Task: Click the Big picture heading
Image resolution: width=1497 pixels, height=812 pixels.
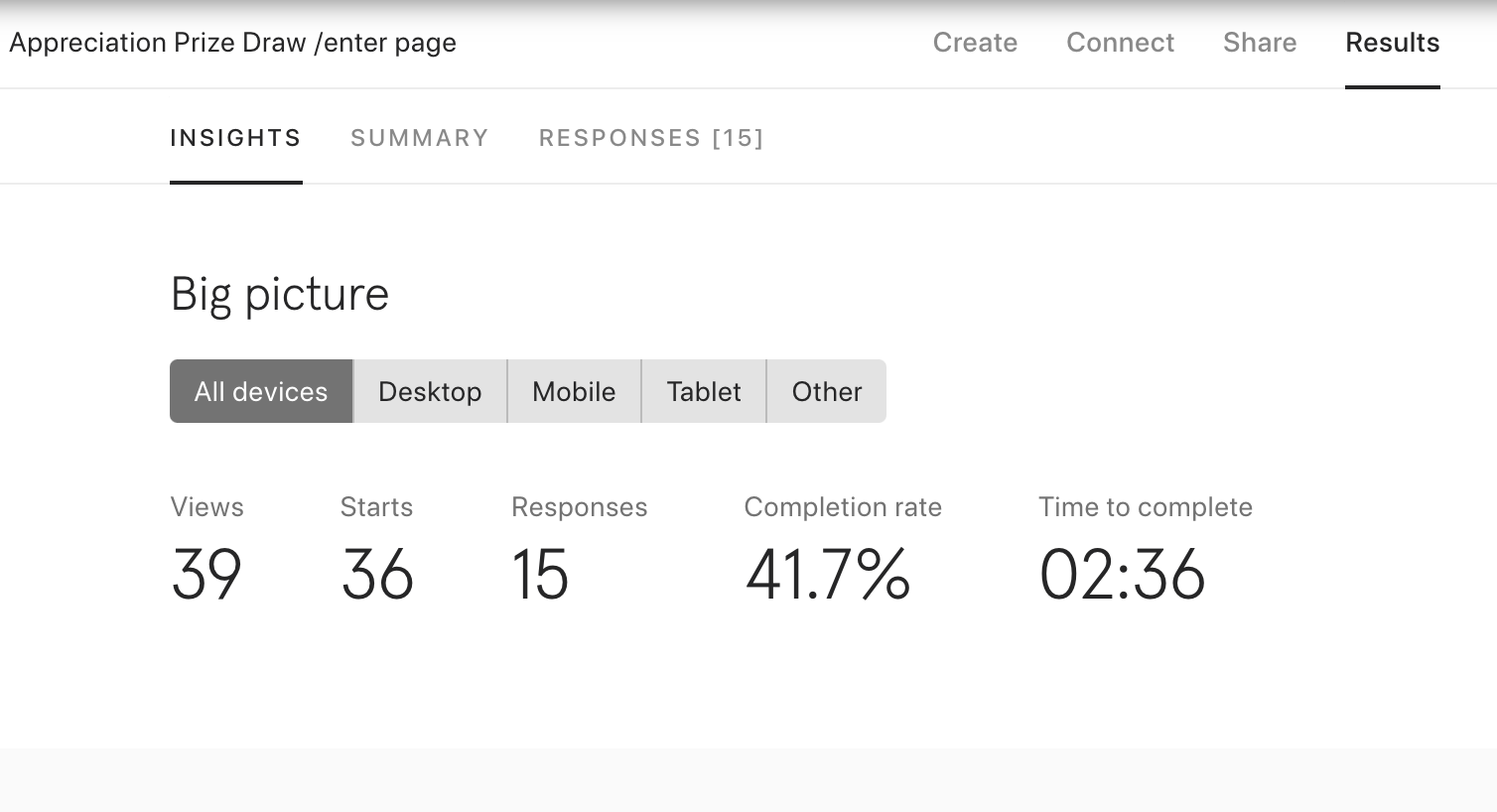Action: pos(280,294)
